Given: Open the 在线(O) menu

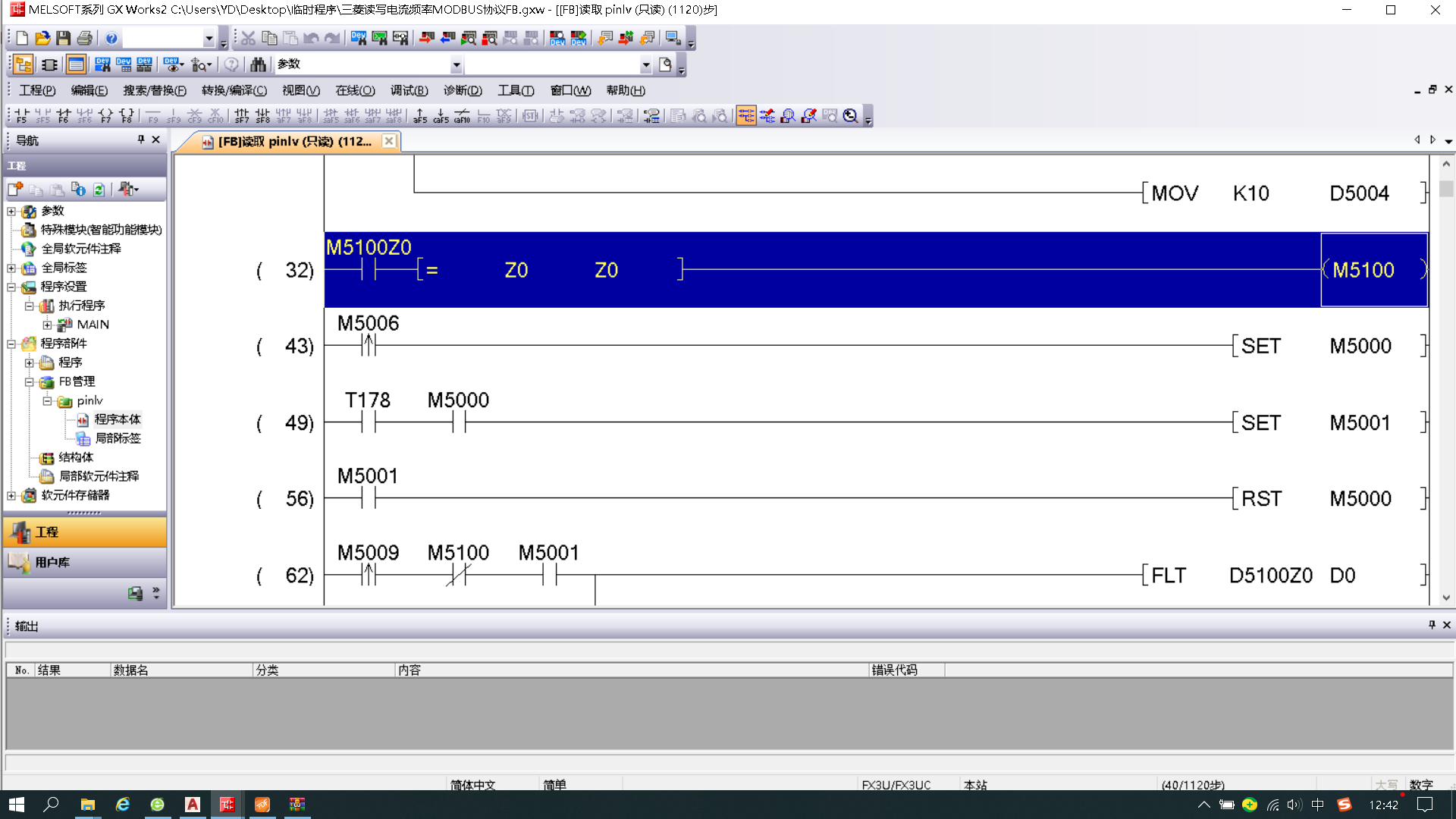Looking at the screenshot, I should [x=355, y=90].
